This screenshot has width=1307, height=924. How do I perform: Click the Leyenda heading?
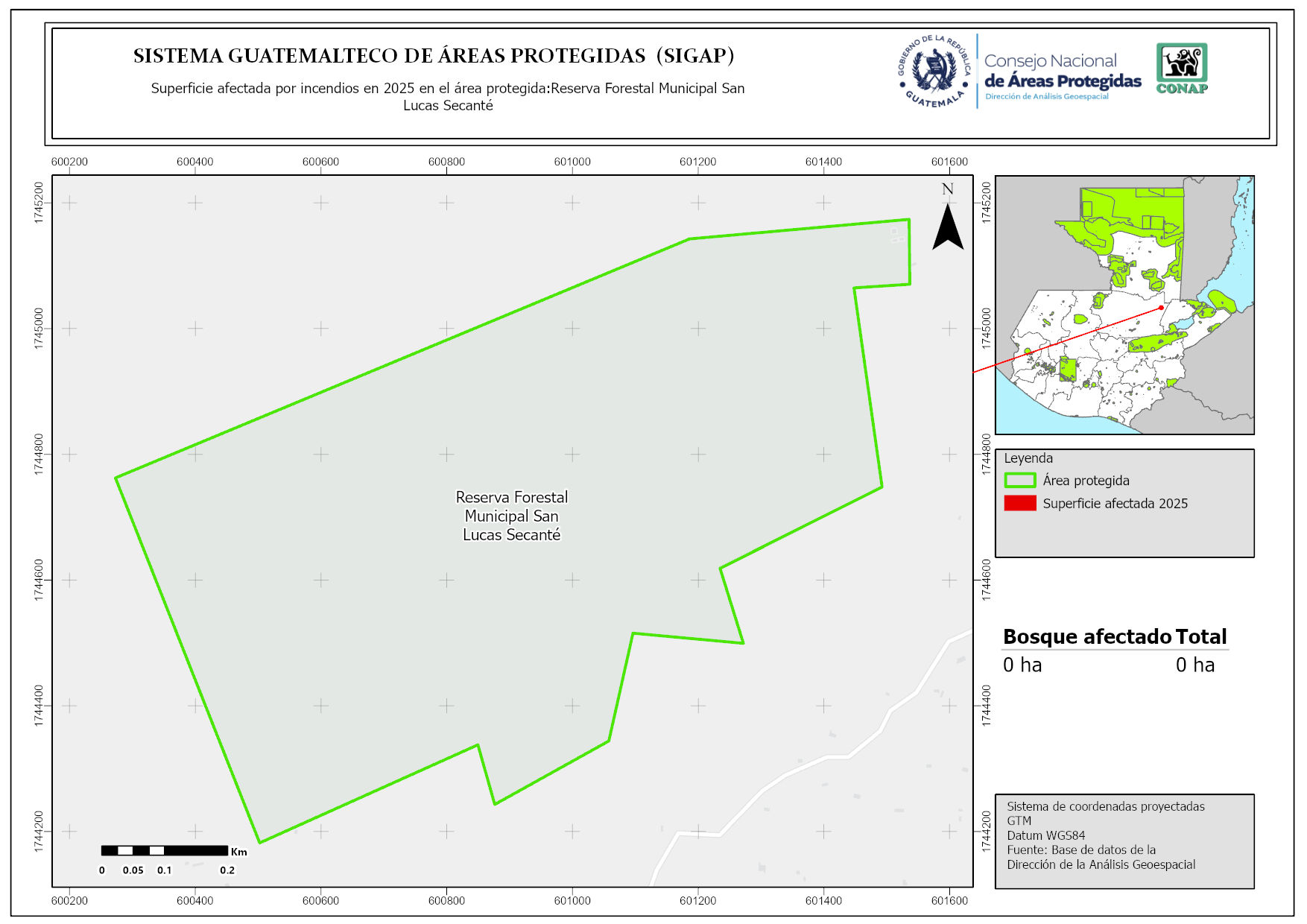coord(1028,458)
